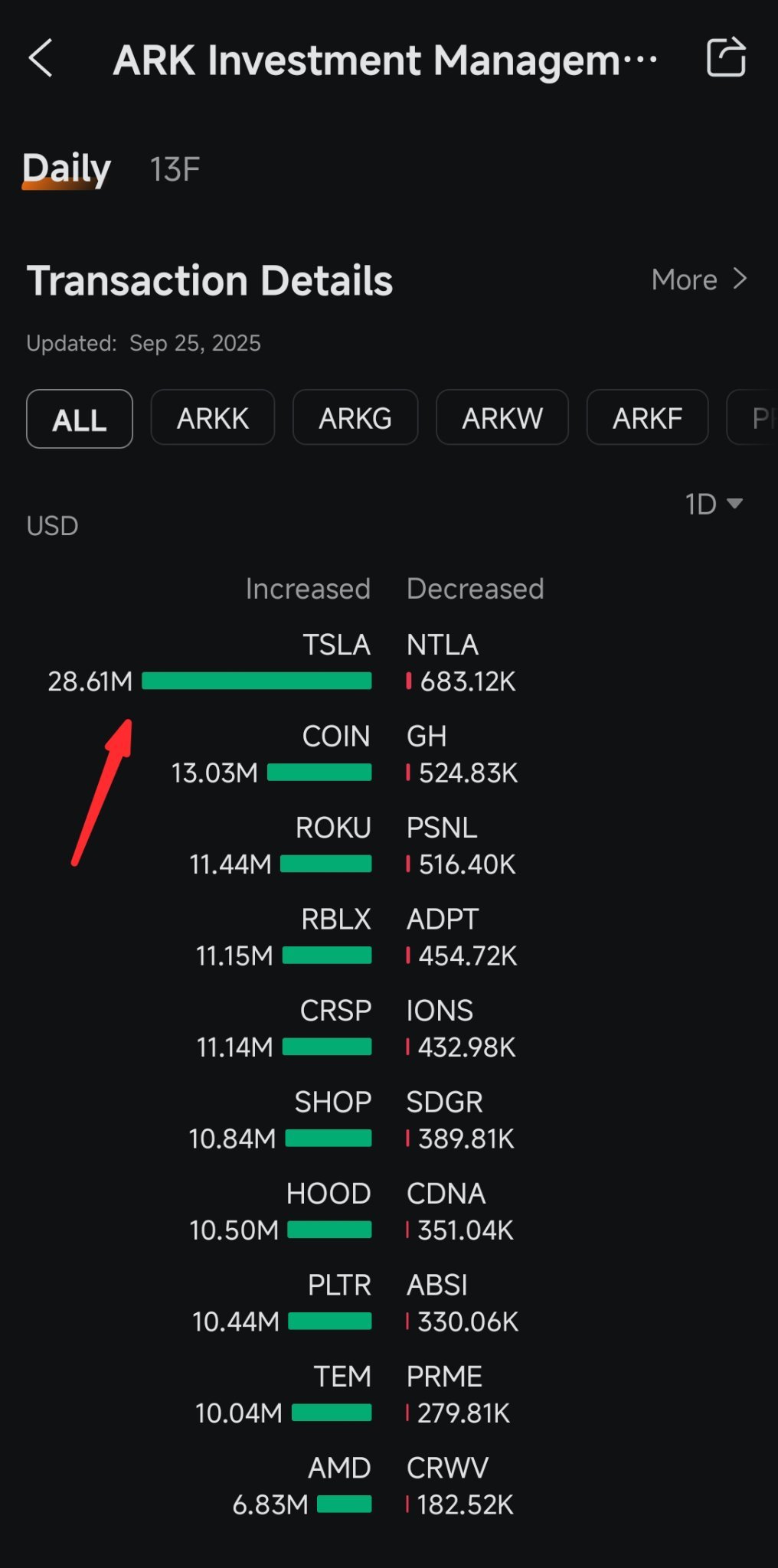
Task: Open More transaction details
Action: (x=698, y=279)
